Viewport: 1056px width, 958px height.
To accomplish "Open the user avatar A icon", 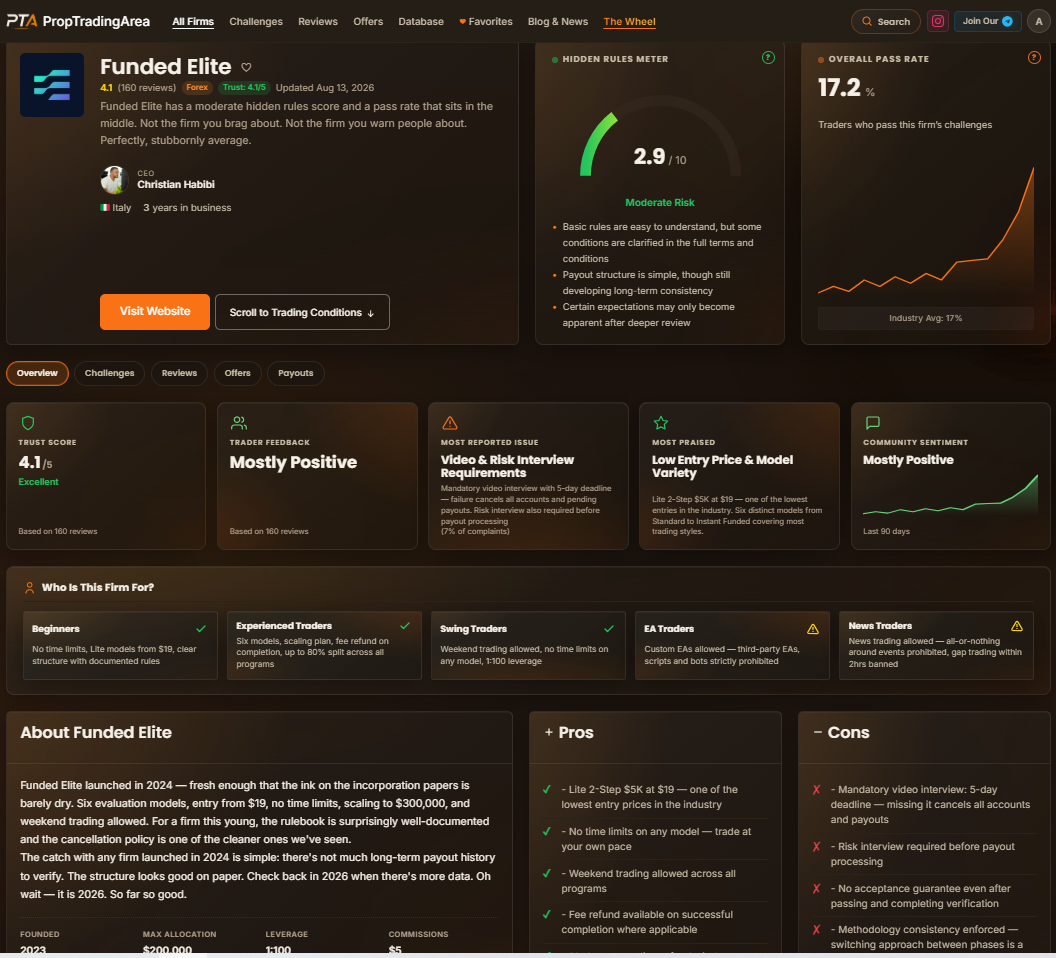I will pos(1038,22).
